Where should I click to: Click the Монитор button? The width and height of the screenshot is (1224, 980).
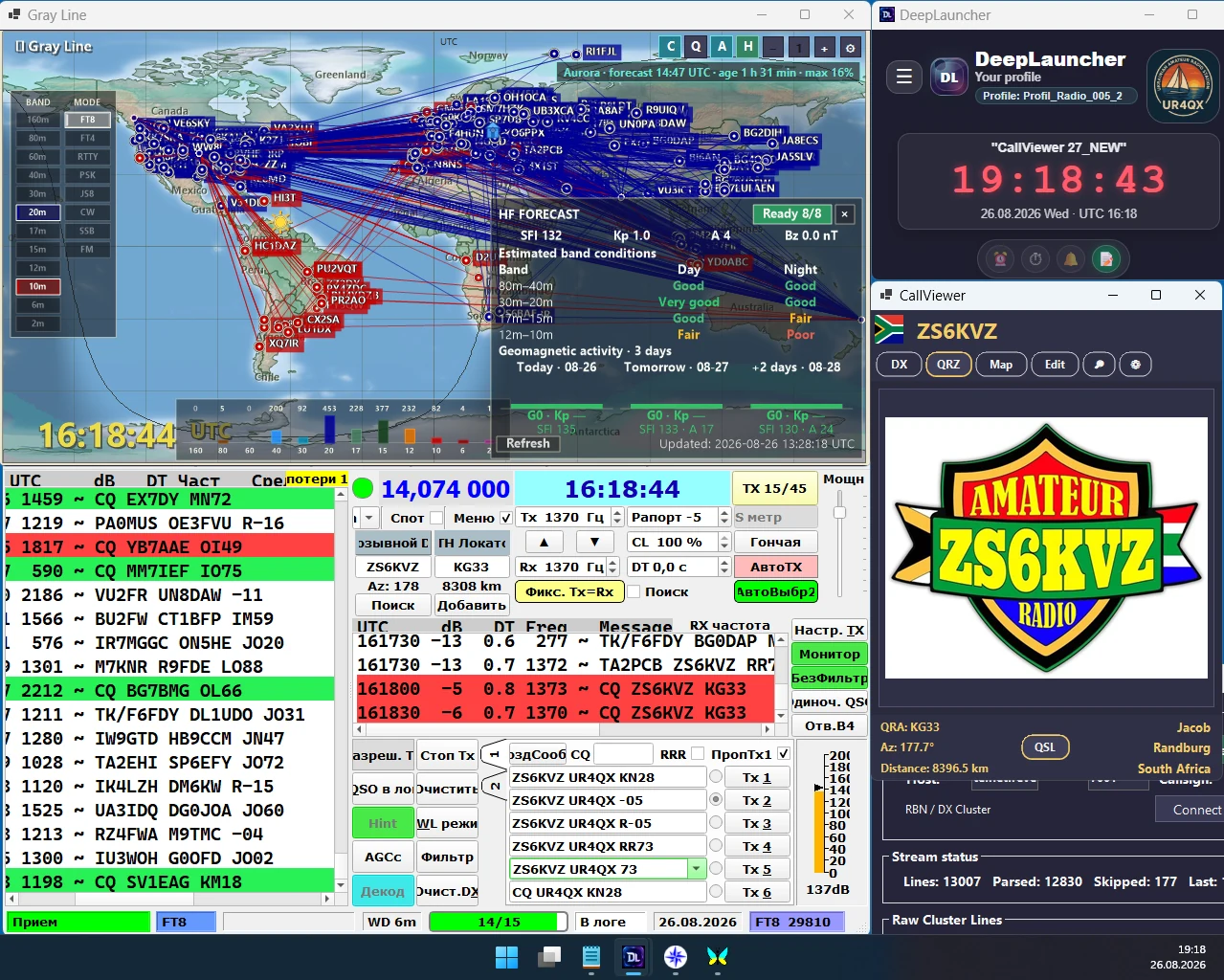pyautogui.click(x=830, y=654)
